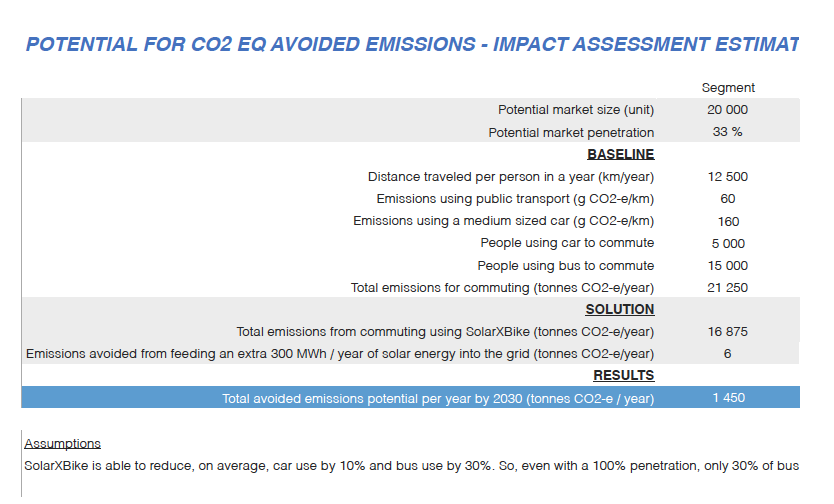
Task: Click the "Total avoided emissions potential" row label
Action: [438, 398]
